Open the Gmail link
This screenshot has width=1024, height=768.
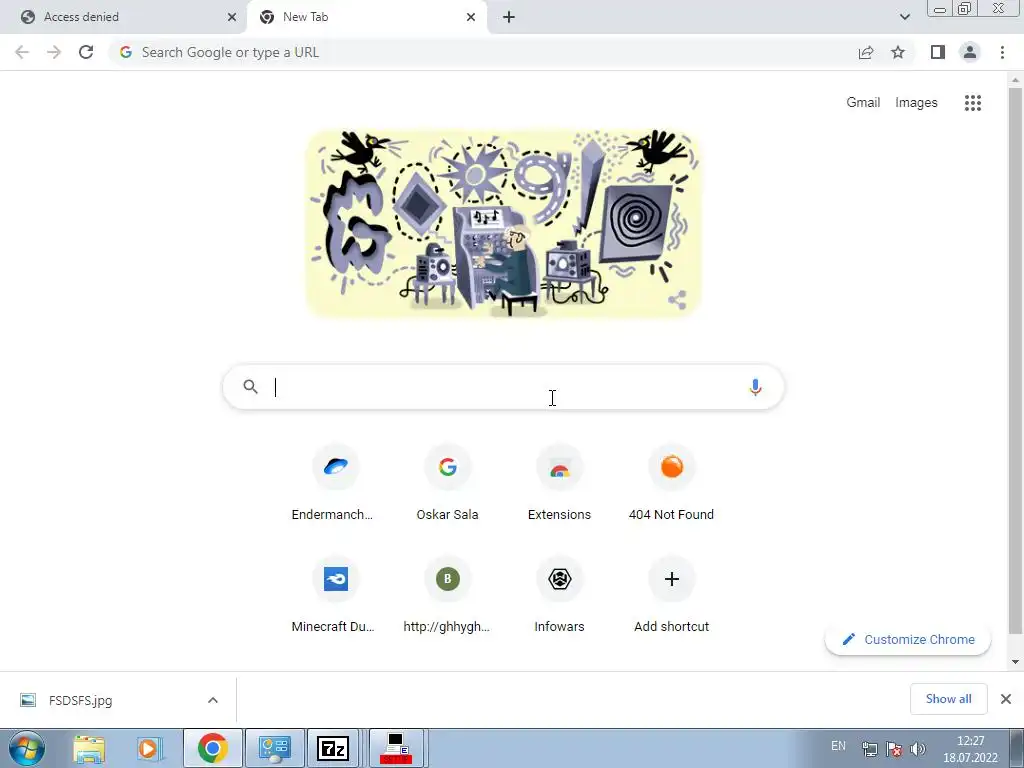pyautogui.click(x=863, y=103)
